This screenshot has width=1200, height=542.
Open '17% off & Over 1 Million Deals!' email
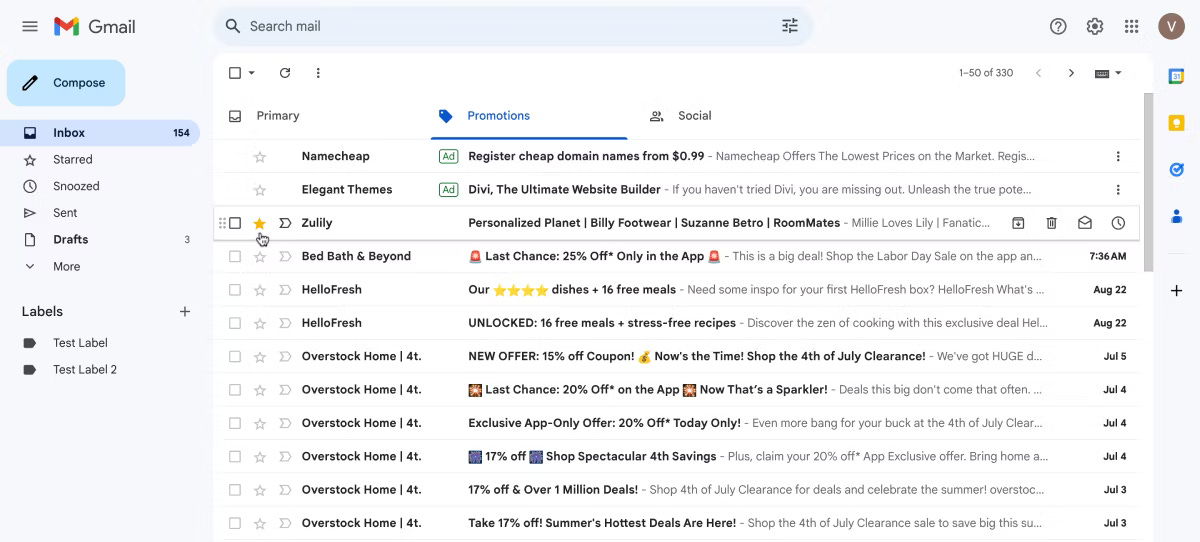676,490
